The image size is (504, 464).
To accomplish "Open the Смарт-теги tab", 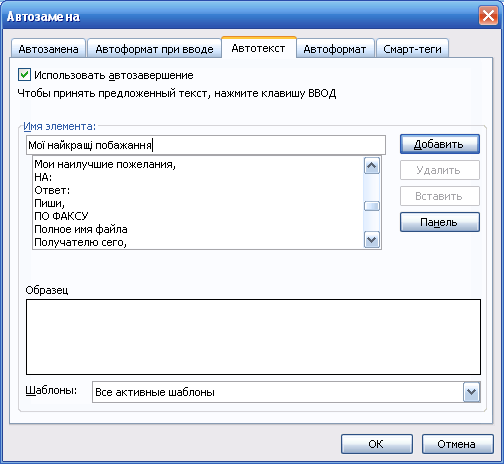I will 412,49.
